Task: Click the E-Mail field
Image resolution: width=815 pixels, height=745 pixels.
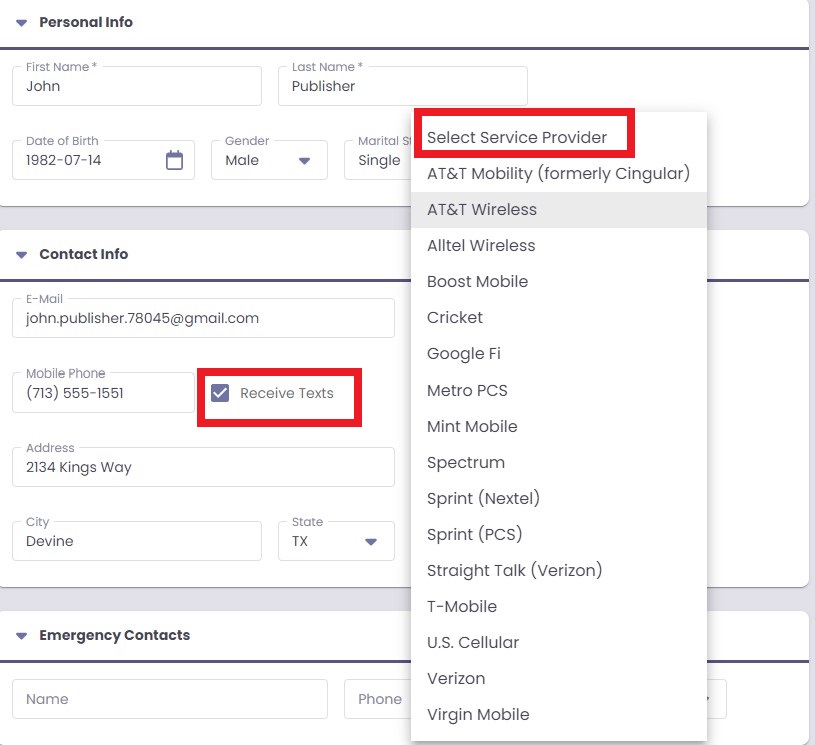Action: [203, 318]
